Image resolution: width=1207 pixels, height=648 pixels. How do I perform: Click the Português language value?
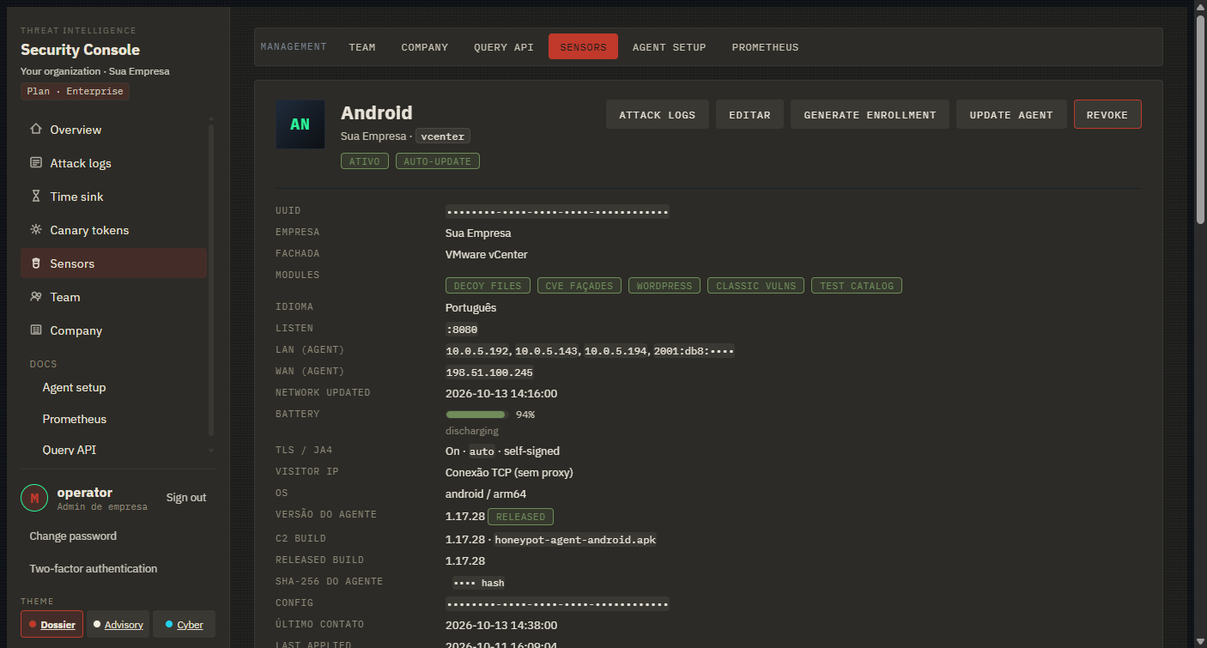(x=471, y=308)
